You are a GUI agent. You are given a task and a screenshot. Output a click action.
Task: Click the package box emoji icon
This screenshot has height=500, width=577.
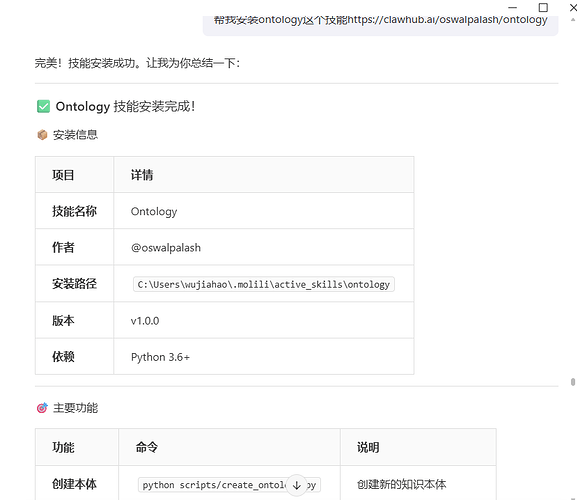pyautogui.click(x=42, y=135)
